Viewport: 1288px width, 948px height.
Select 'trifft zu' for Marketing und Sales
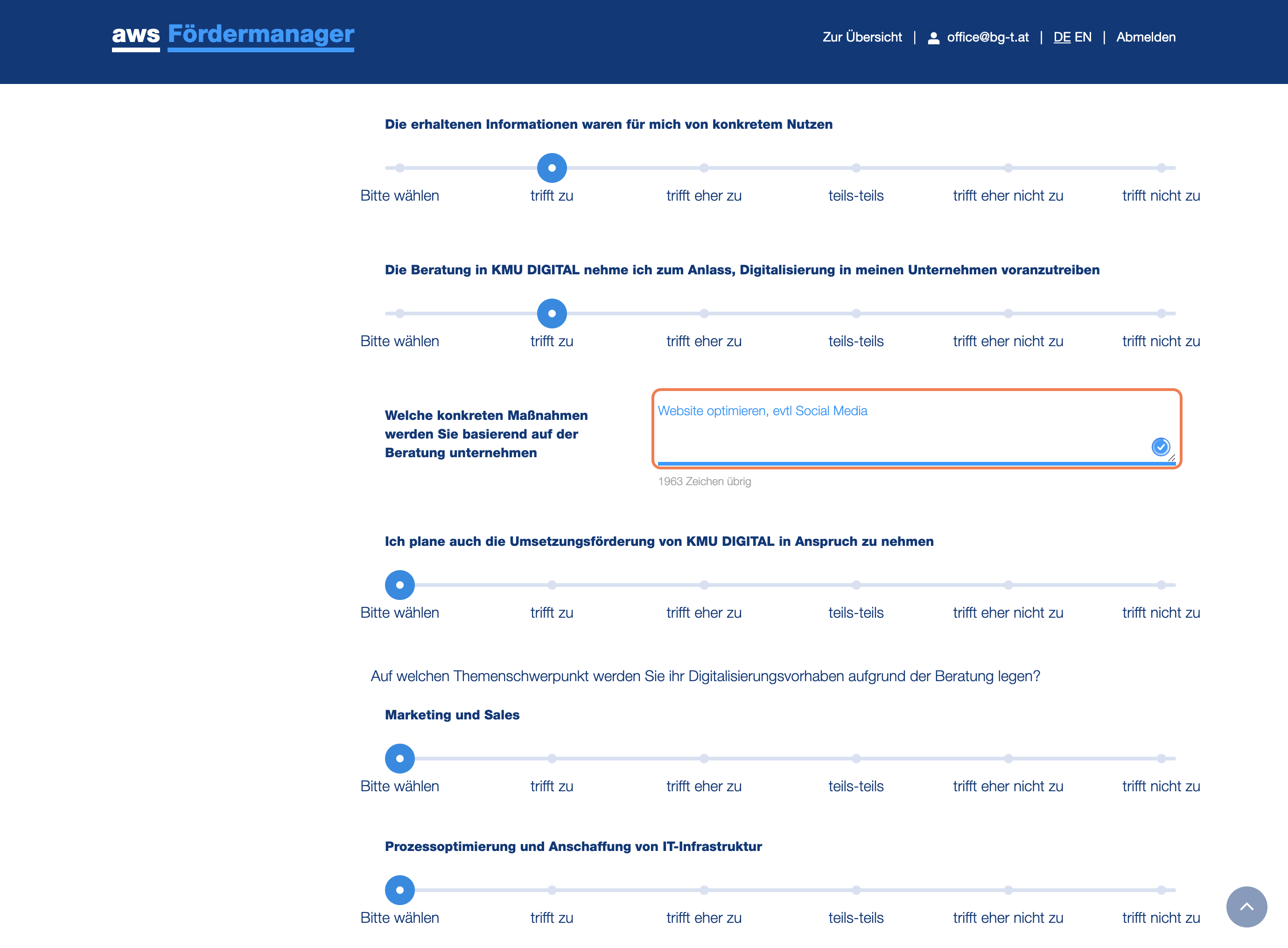tap(552, 759)
